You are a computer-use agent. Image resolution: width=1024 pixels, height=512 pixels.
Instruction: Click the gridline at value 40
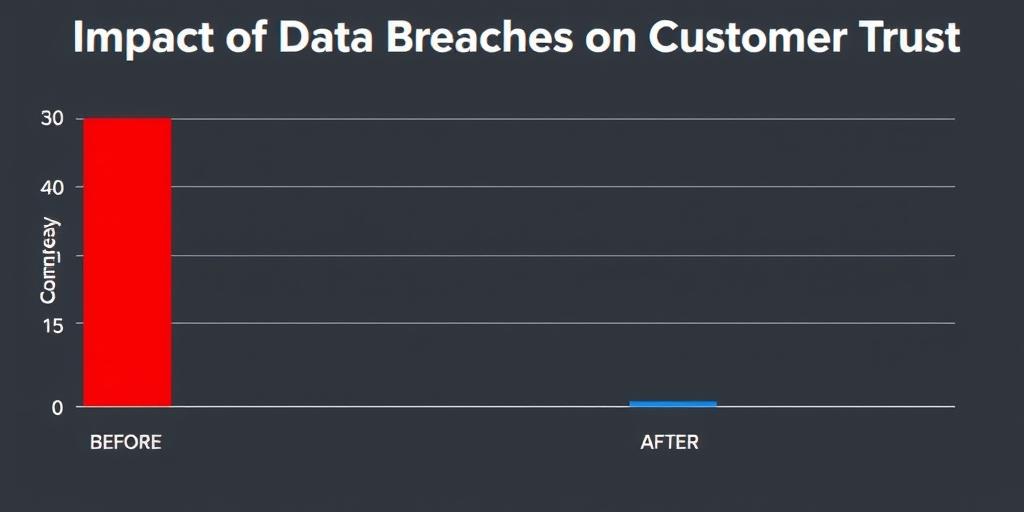point(560,187)
